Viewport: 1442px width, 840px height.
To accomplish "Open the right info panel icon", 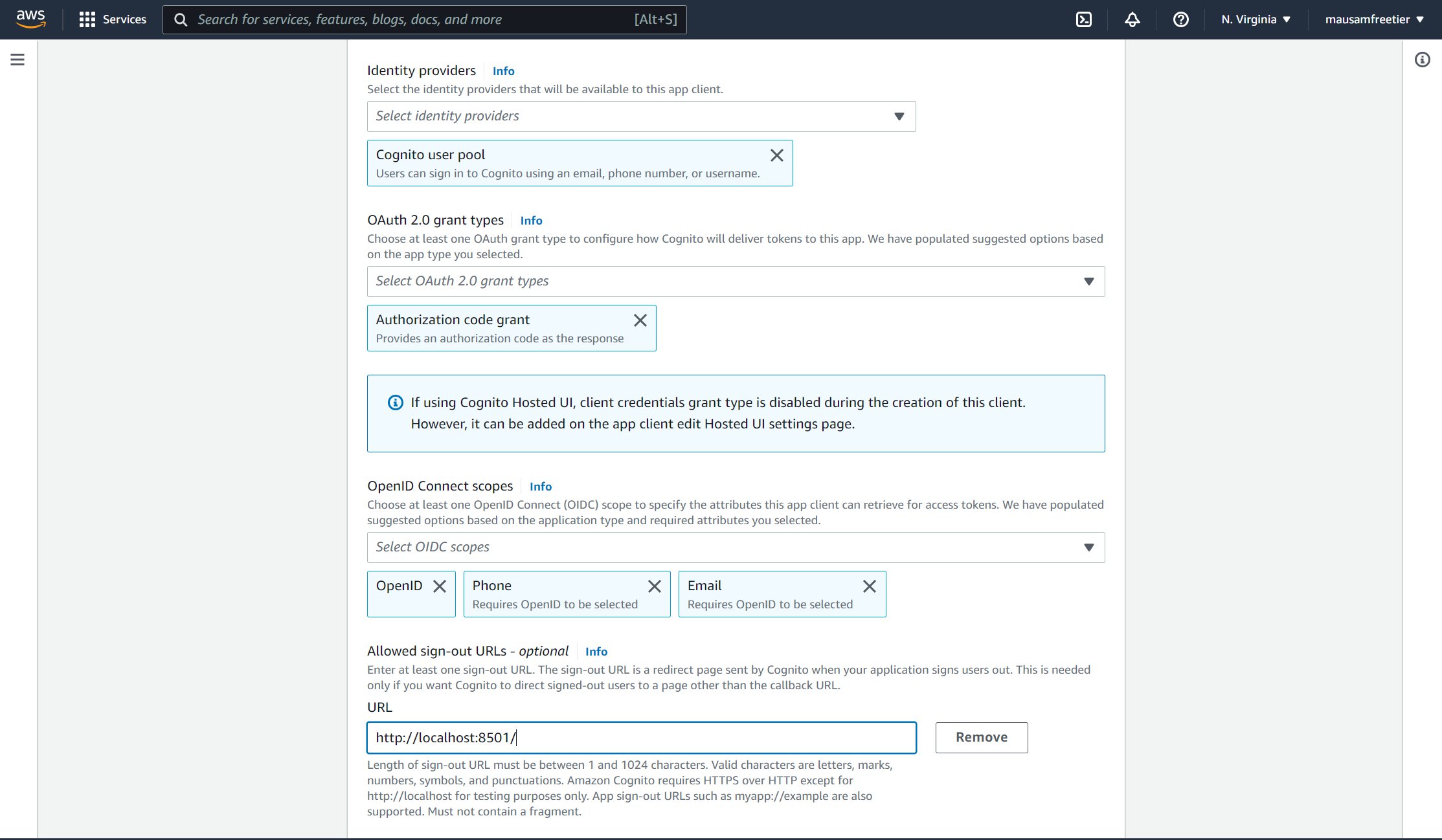I will 1422,60.
